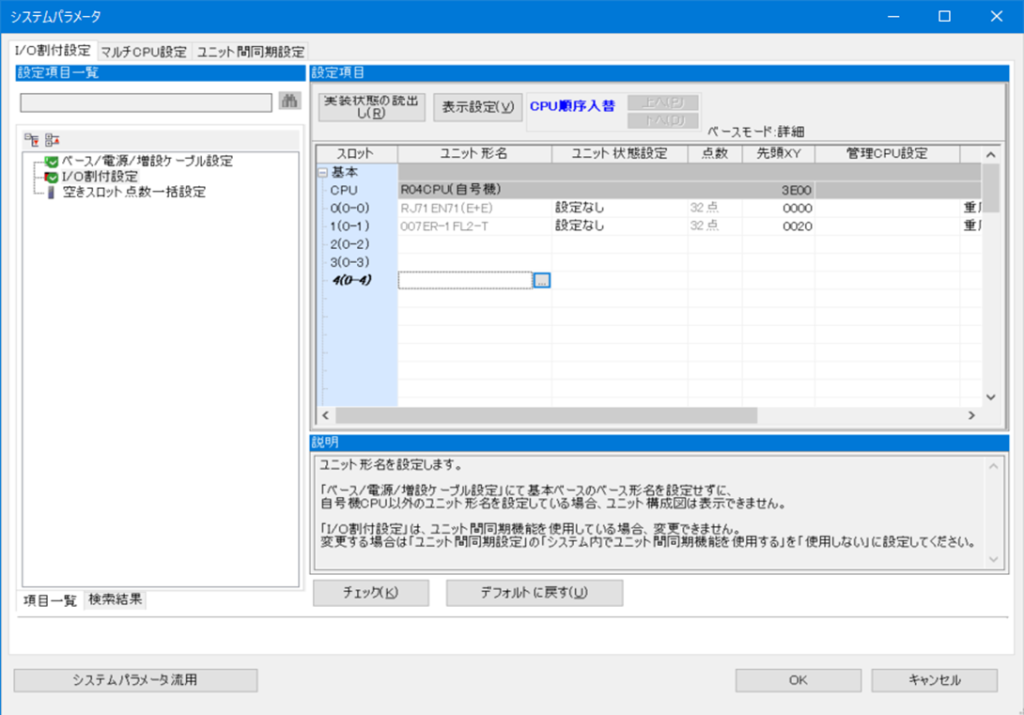Viewport: 1024px width, 715px height.
Task: Switch to マルチCPU設定 tab
Action: (144, 51)
